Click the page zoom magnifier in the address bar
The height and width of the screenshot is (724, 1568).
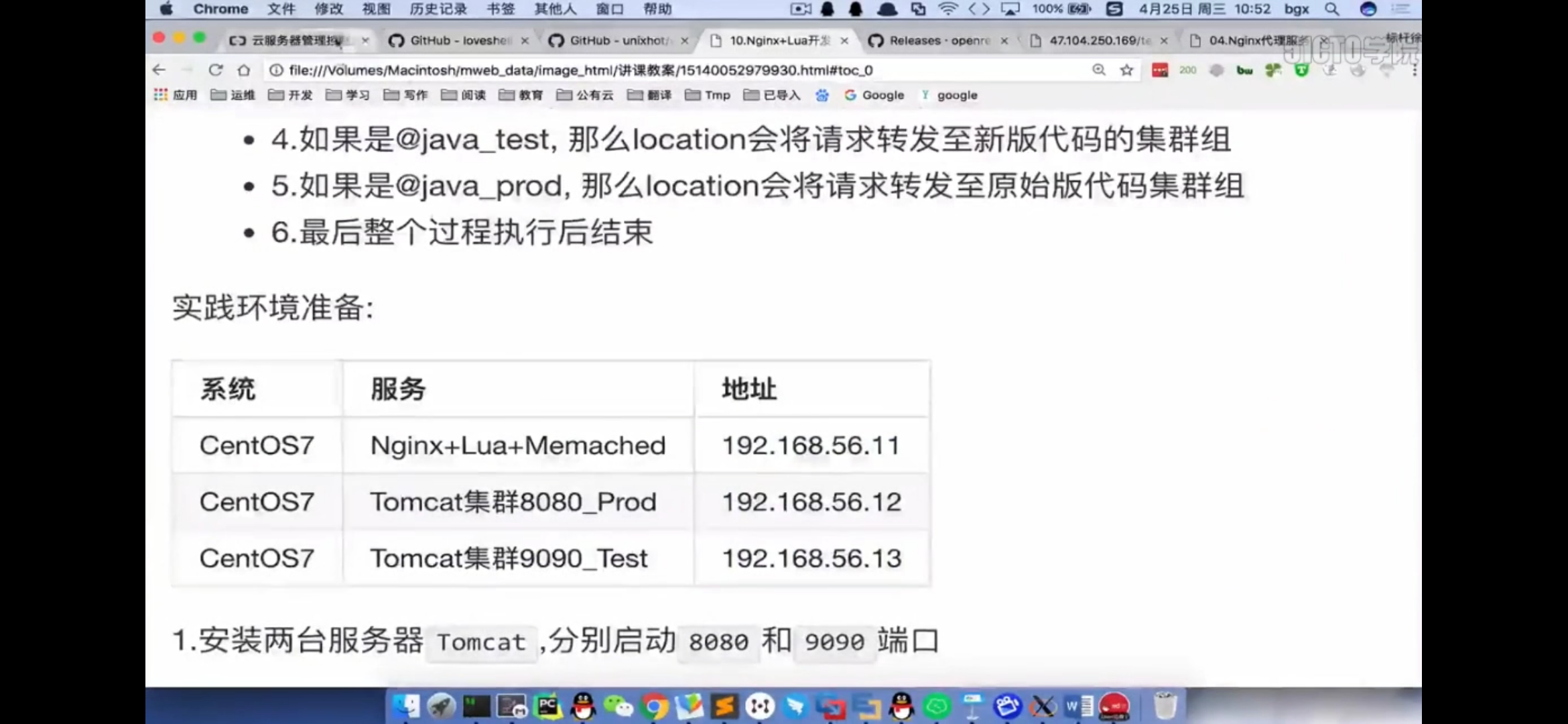coord(1098,70)
